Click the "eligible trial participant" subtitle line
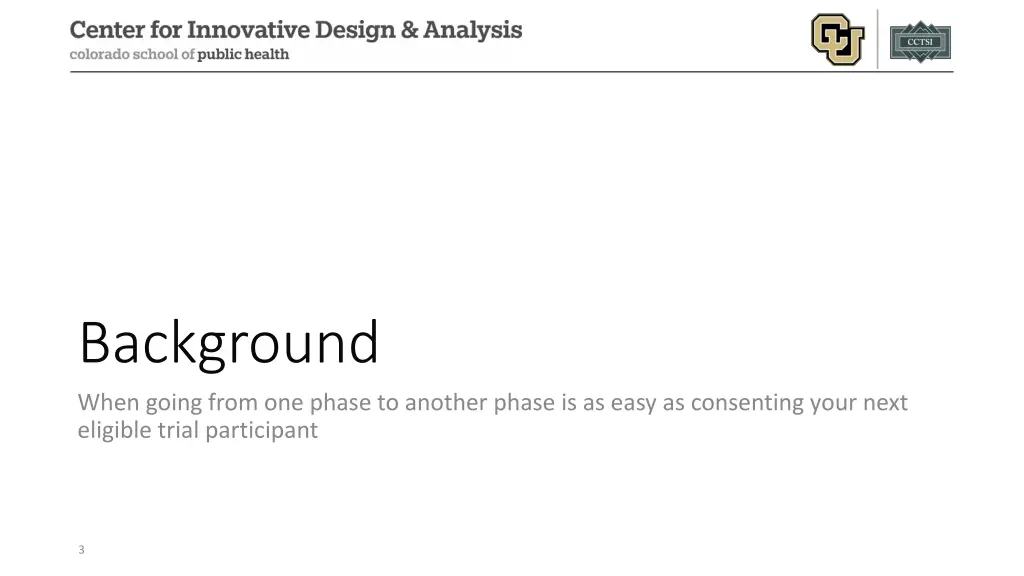The width and height of the screenshot is (1024, 576). tap(198, 430)
